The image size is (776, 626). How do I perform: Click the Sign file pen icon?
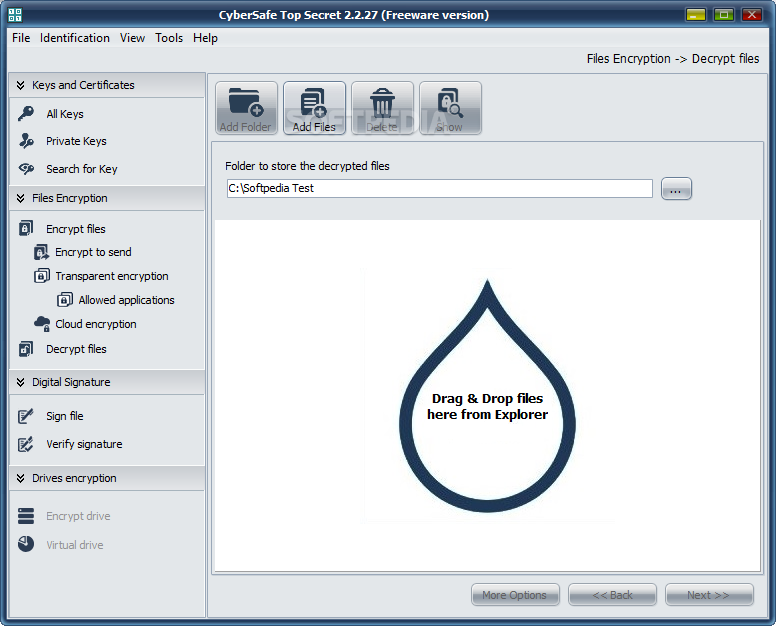point(26,416)
